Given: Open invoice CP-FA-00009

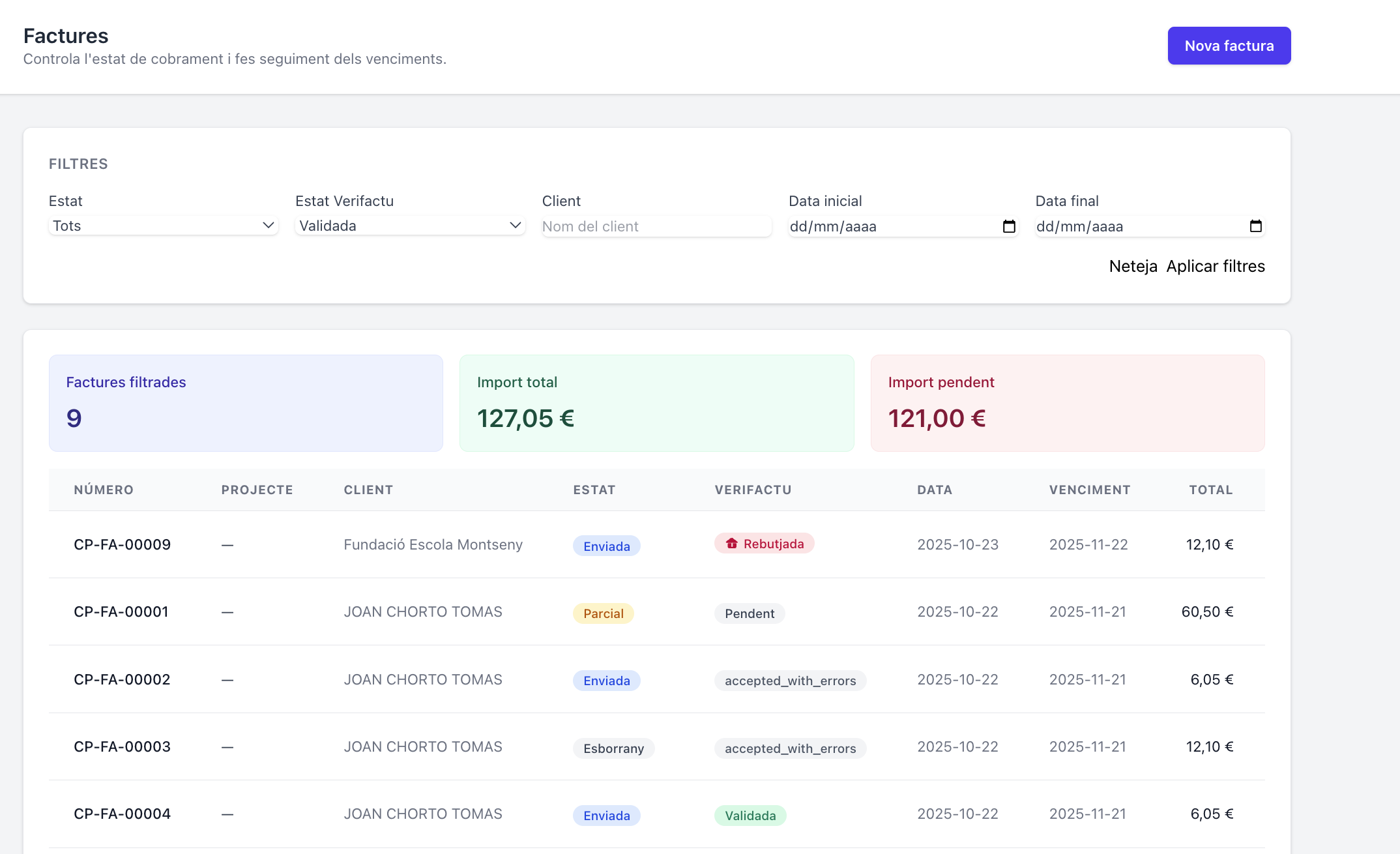Looking at the screenshot, I should click(x=122, y=544).
